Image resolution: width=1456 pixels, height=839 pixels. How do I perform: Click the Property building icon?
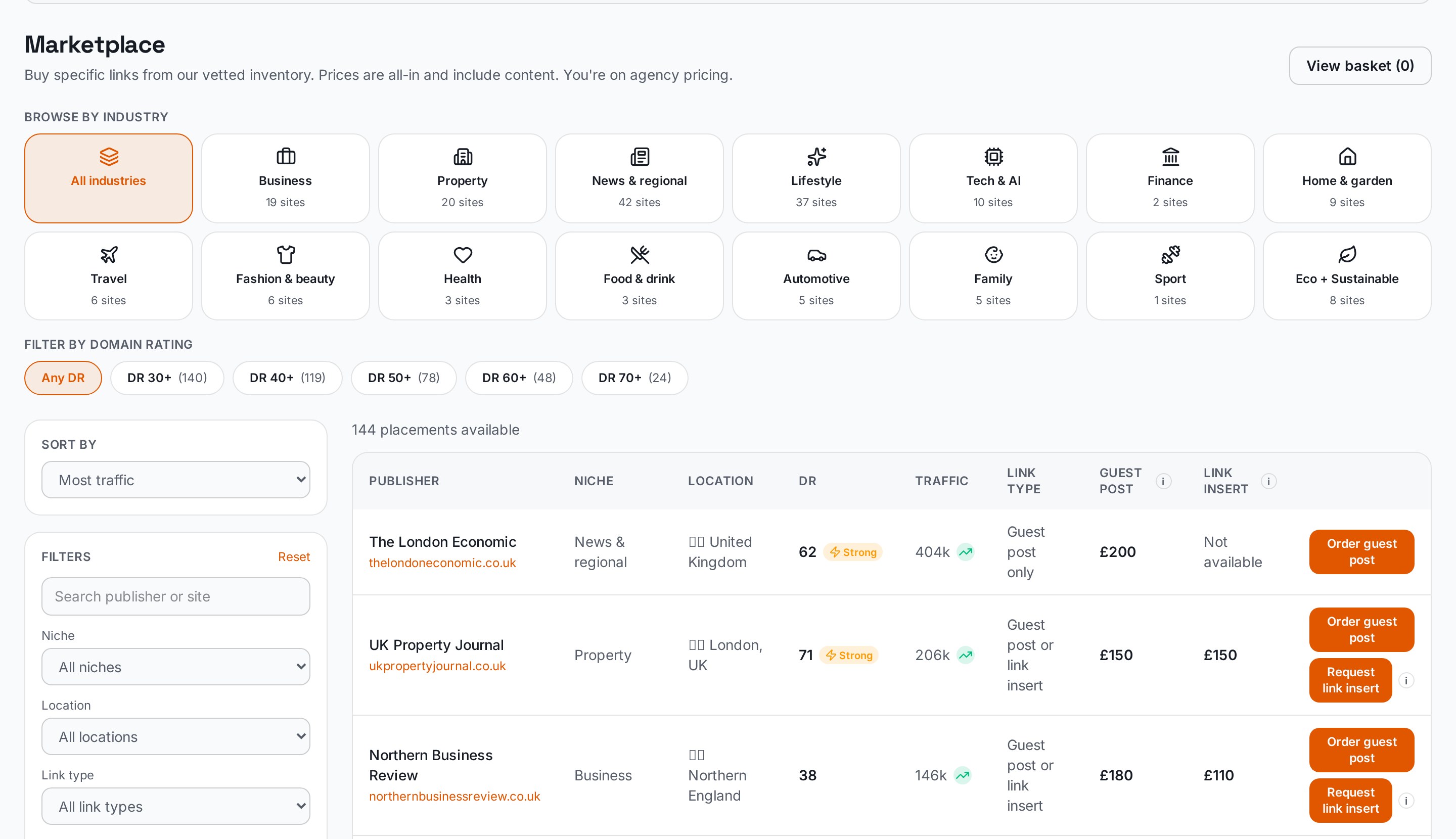click(x=462, y=156)
